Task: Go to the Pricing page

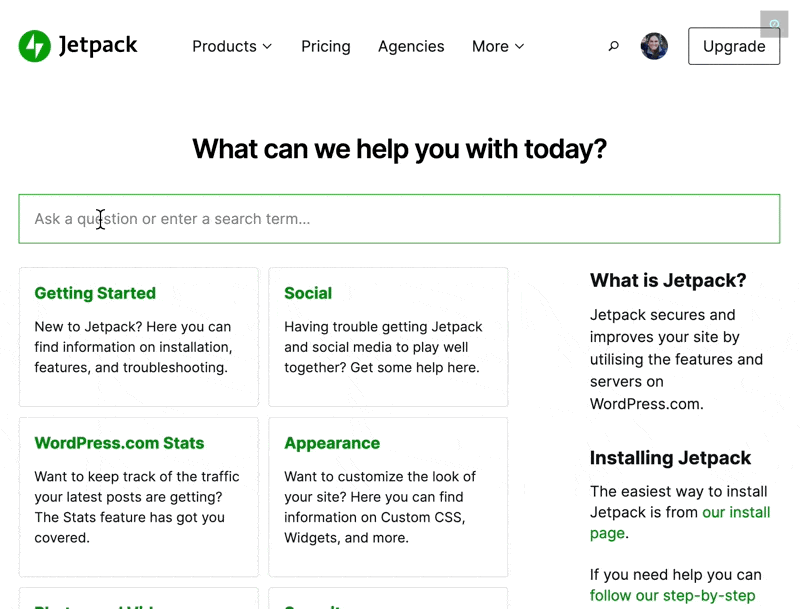Action: pos(326,46)
